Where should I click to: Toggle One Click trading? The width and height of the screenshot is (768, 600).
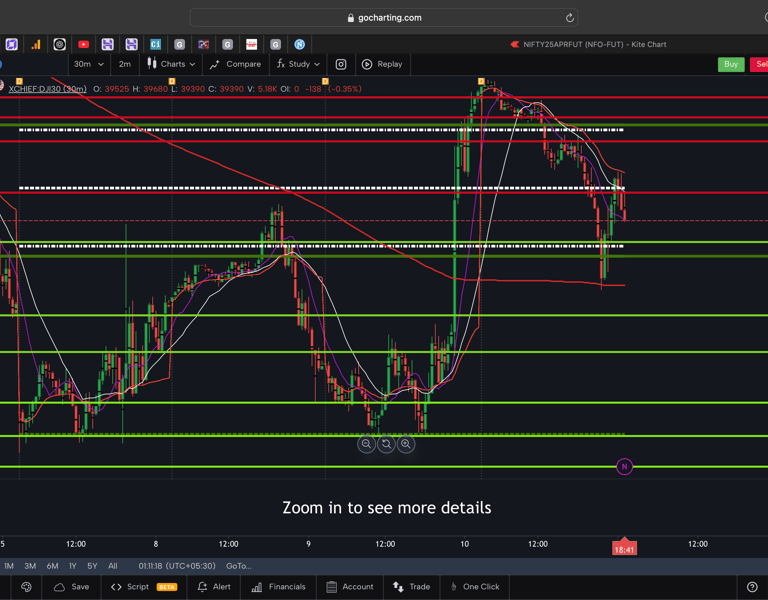(475, 587)
